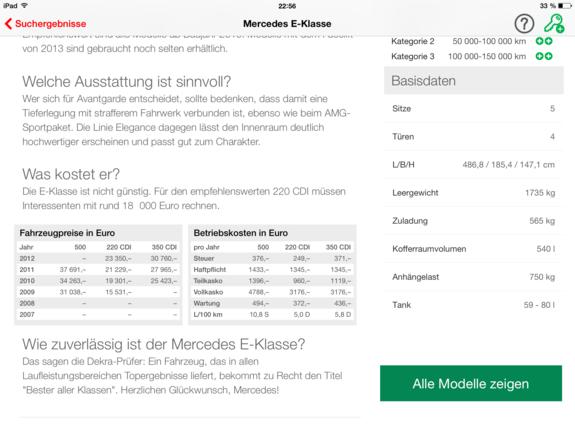Go back to Suchergebnisse
575x431 pixels.
click(x=45, y=24)
